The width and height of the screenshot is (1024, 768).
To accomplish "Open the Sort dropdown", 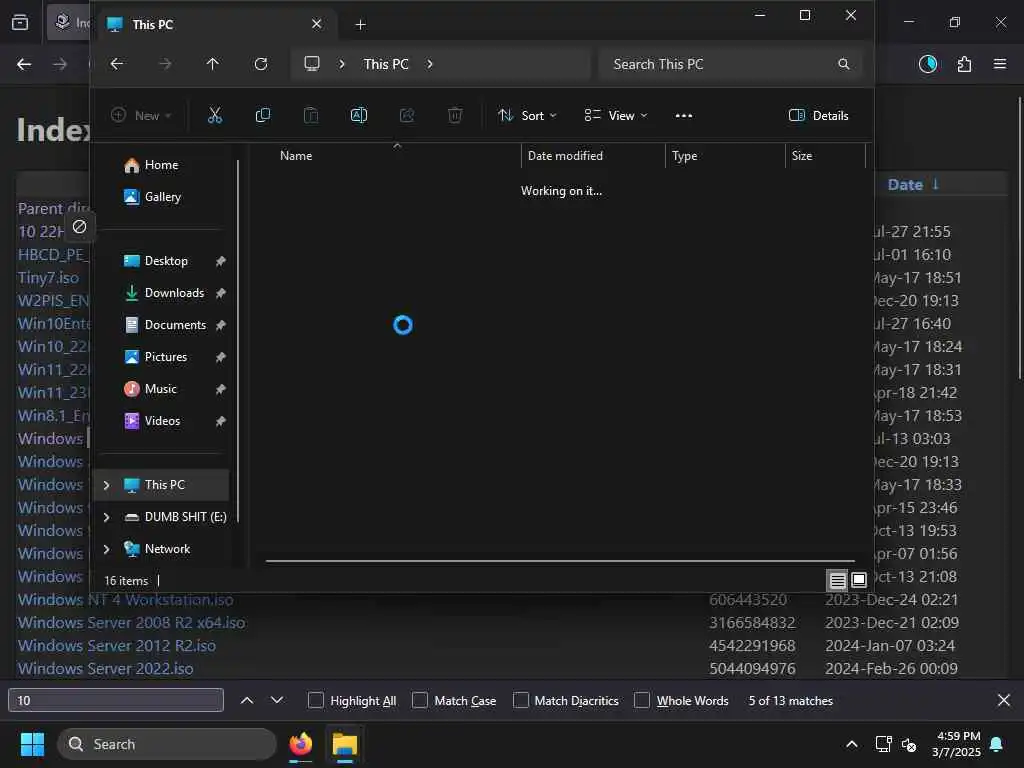I will click(527, 116).
